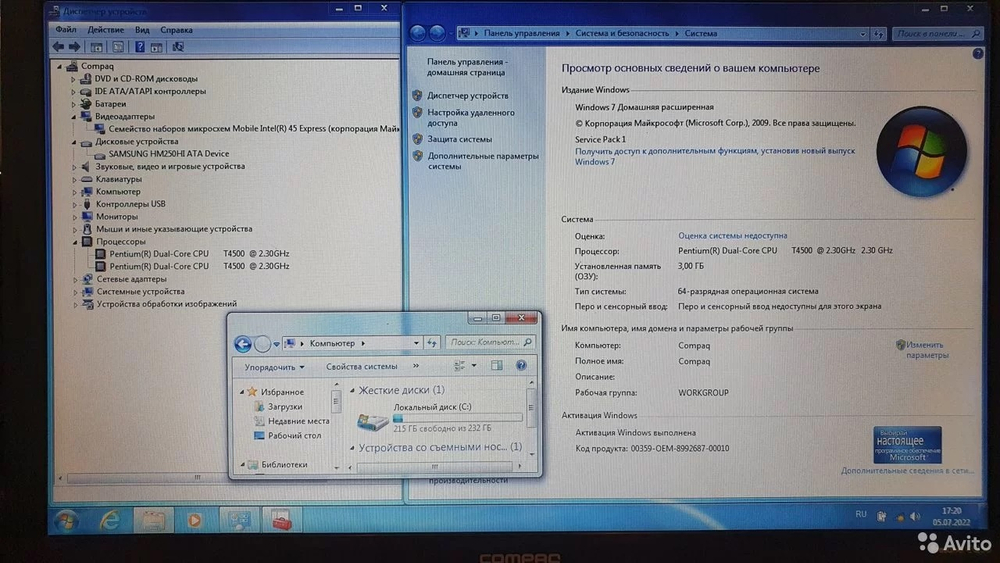This screenshot has height=563, width=1000.
Task: Click the Поиск: Компьютер search field
Action: [x=489, y=342]
